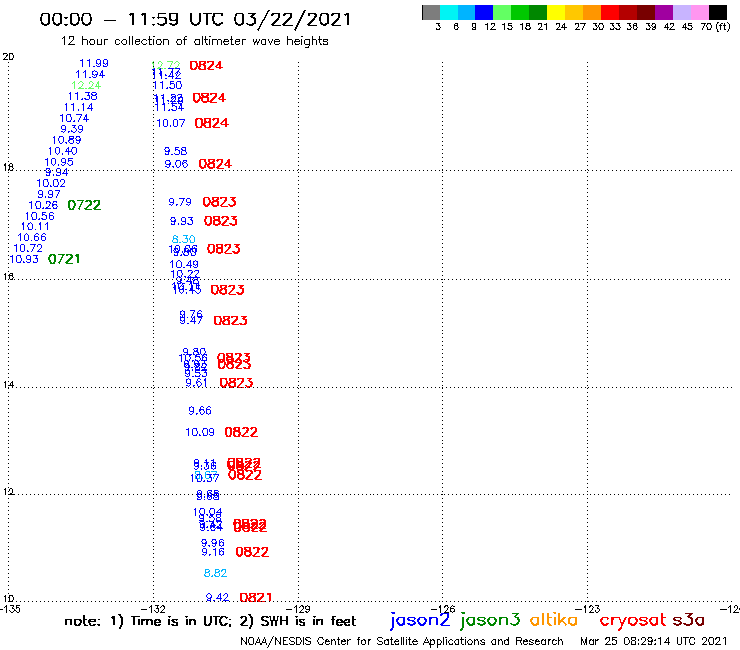Click the wave height value 9.16
Viewport: 740px width, 650px height.
point(213,552)
